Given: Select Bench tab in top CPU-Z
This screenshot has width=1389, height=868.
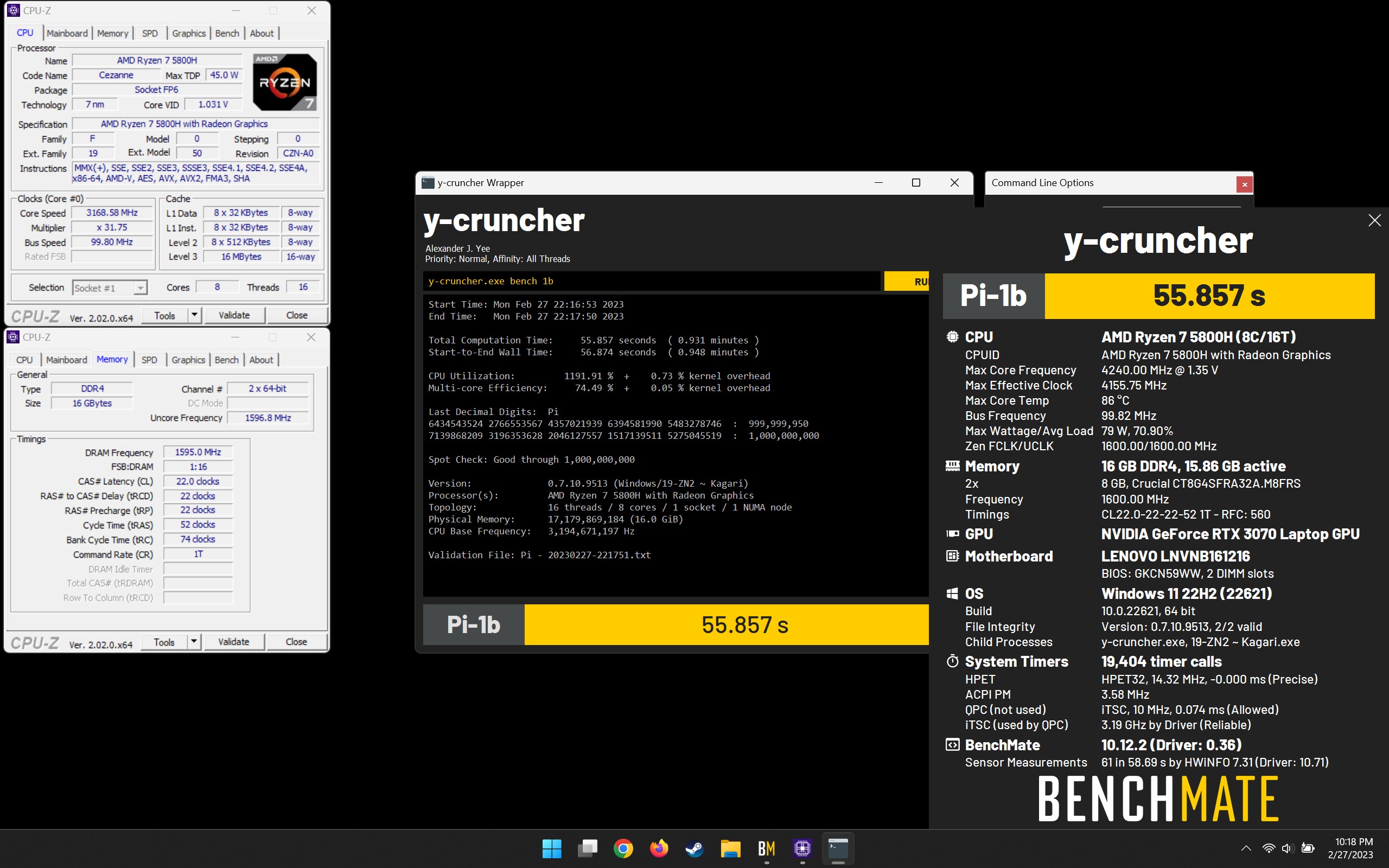Looking at the screenshot, I should click(x=227, y=33).
